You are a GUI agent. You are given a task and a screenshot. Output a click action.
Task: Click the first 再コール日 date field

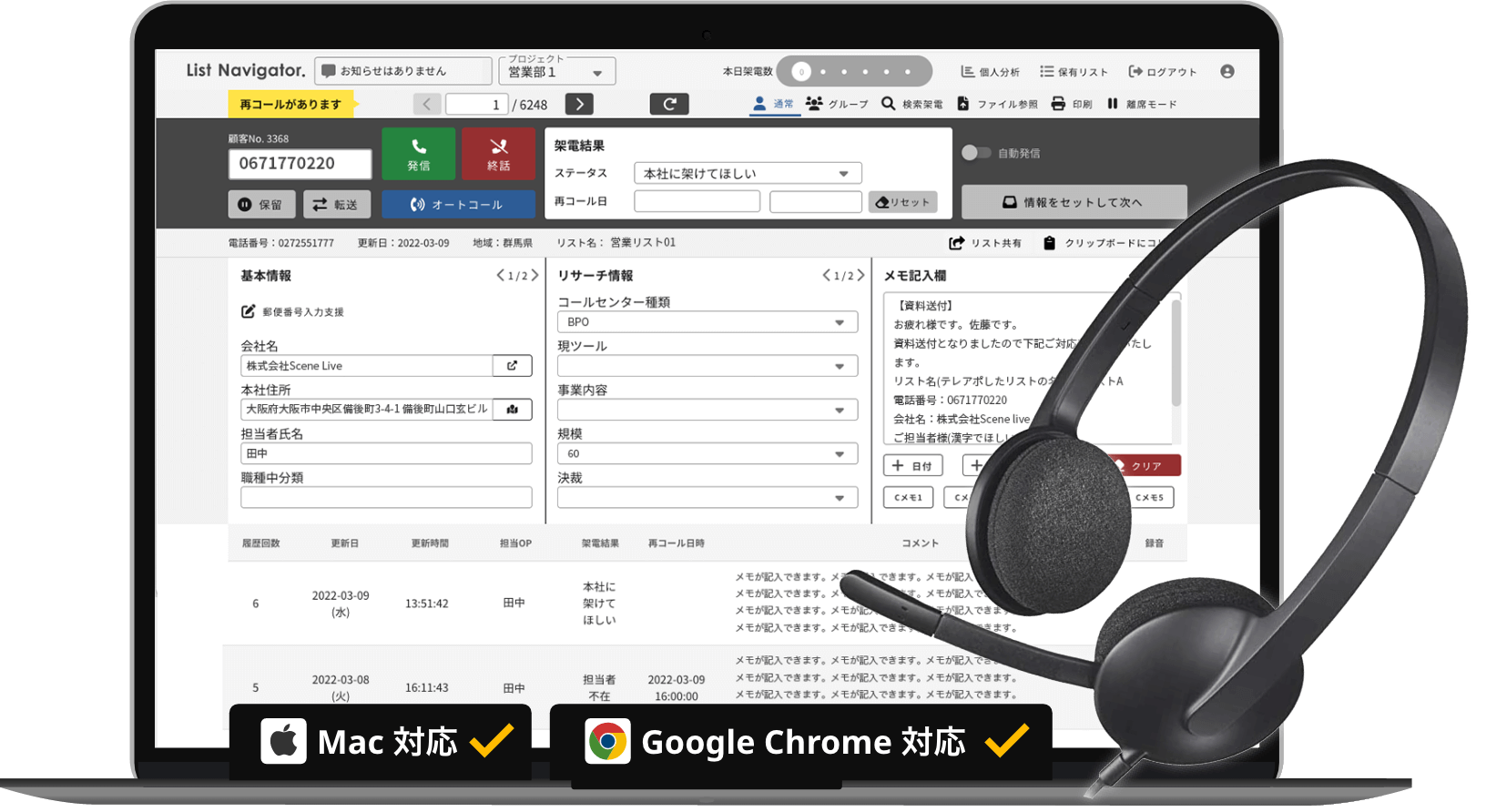(697, 202)
